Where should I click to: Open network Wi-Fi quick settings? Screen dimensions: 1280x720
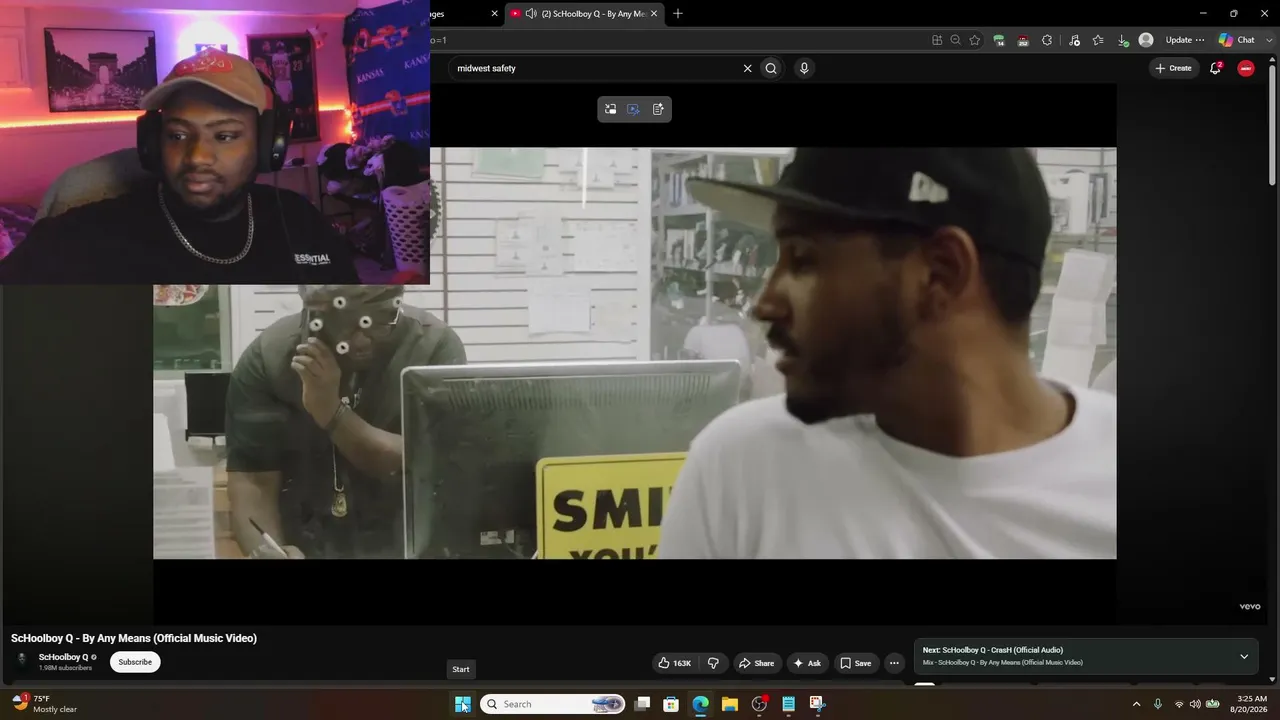(1179, 704)
